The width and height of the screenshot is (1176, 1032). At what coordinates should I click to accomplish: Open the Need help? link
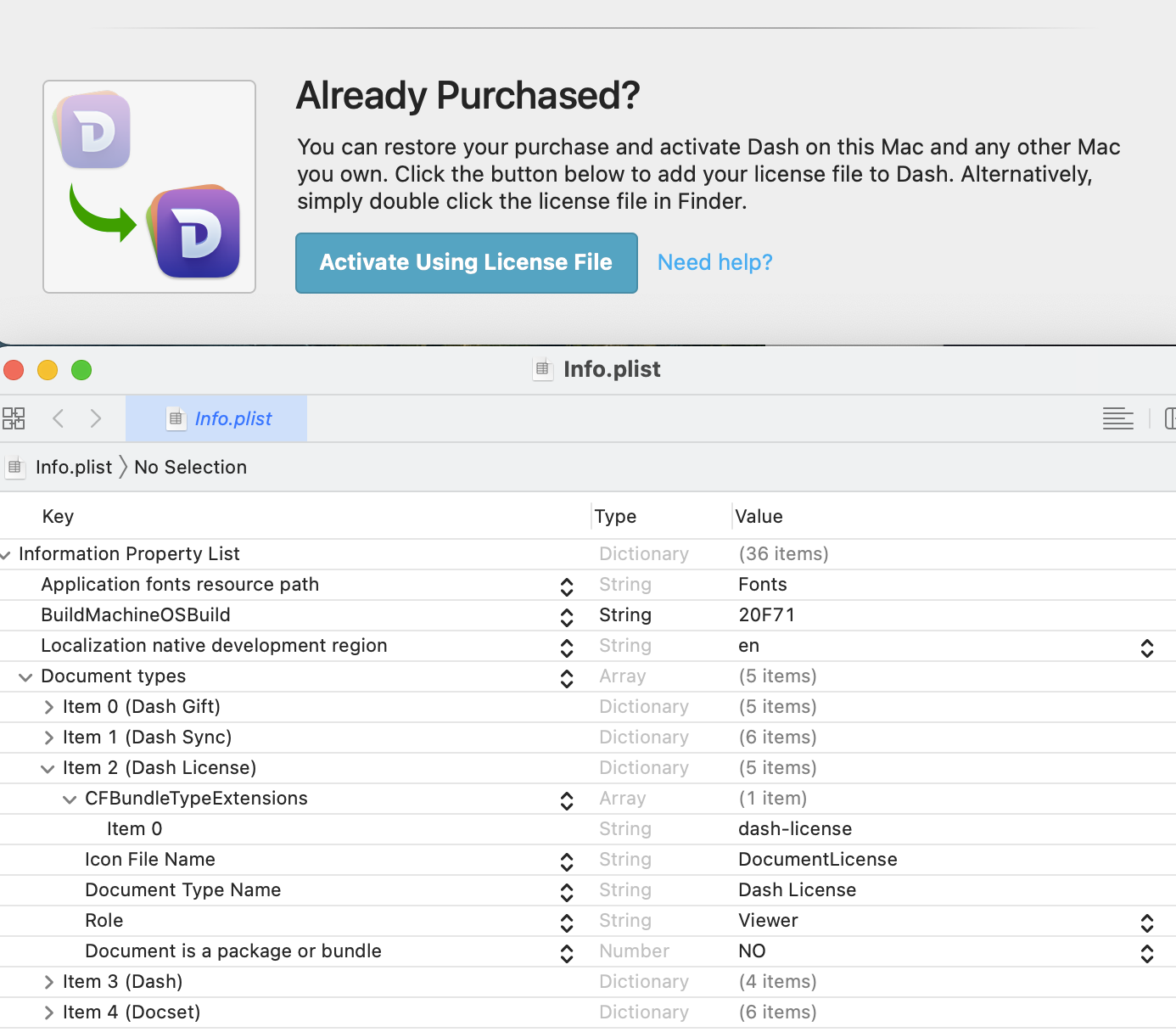tap(714, 263)
